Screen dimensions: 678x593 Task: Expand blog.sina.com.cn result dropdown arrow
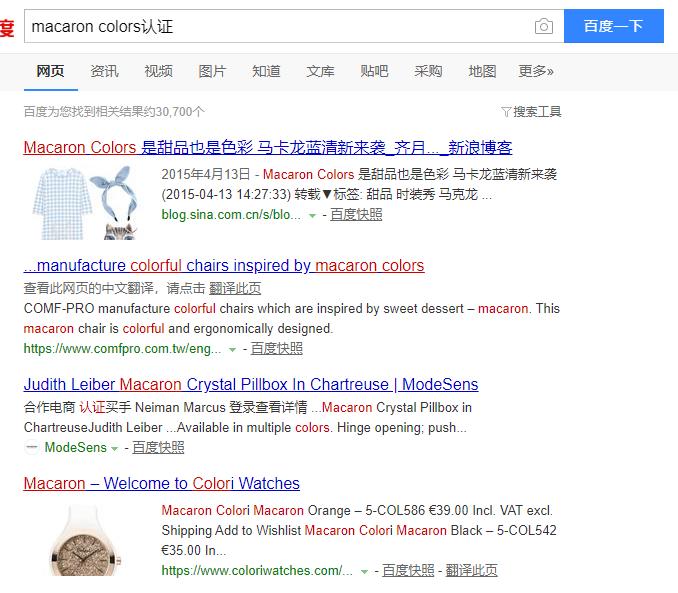312,215
